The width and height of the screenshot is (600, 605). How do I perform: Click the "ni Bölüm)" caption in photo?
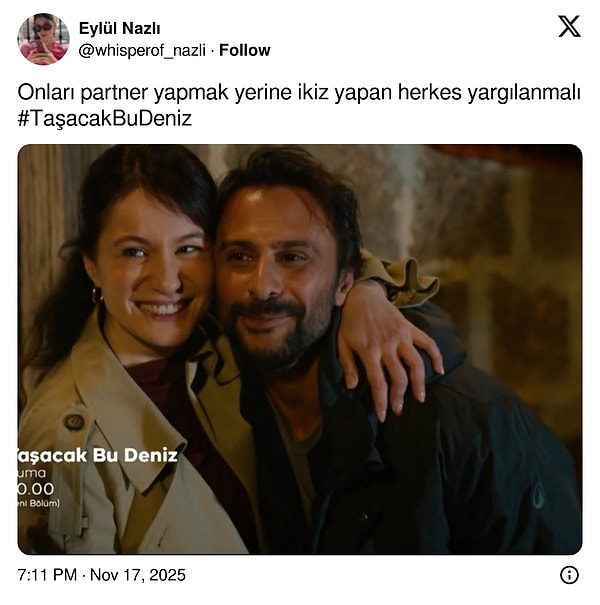pos(39,503)
